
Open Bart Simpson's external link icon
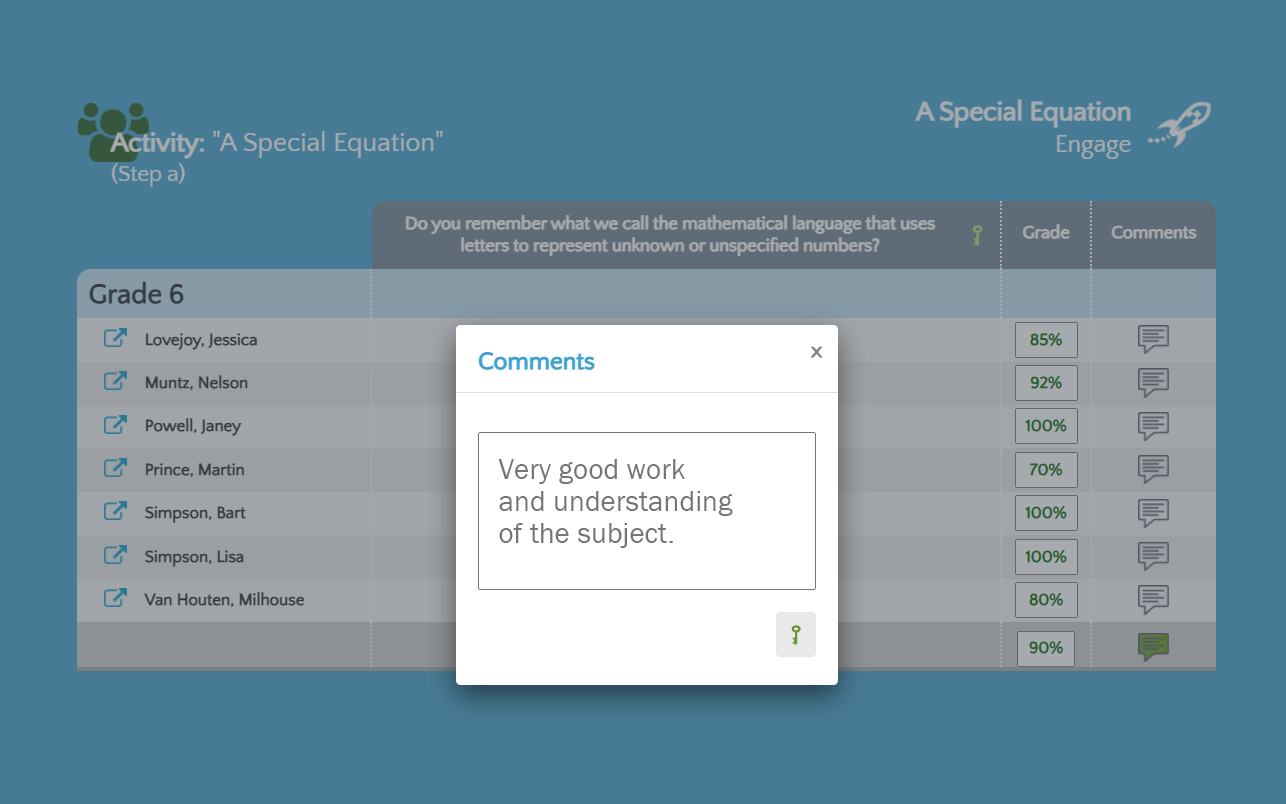click(116, 512)
